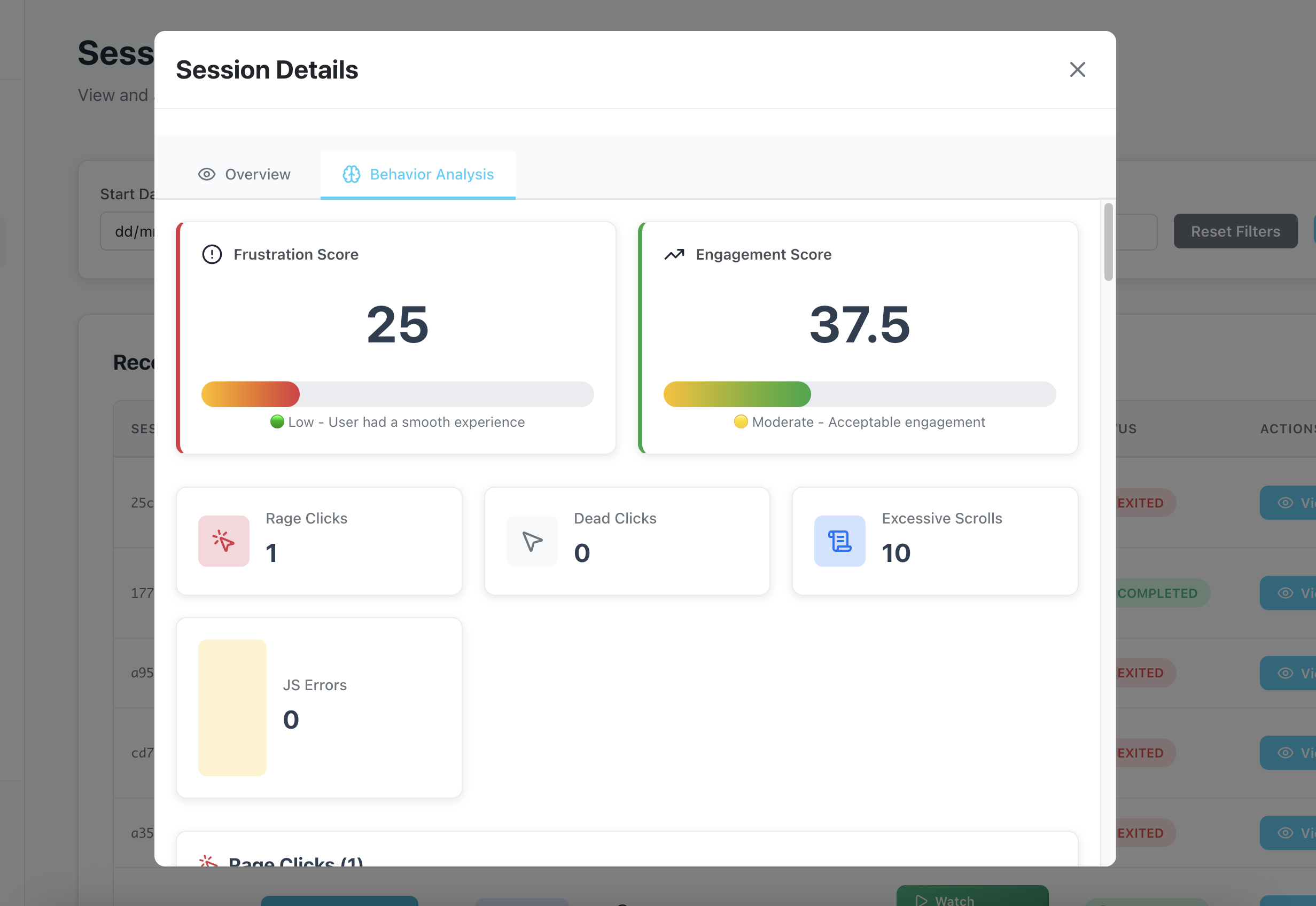The width and height of the screenshot is (1316, 906).
Task: Select the Behavior Analysis tab
Action: tap(419, 174)
